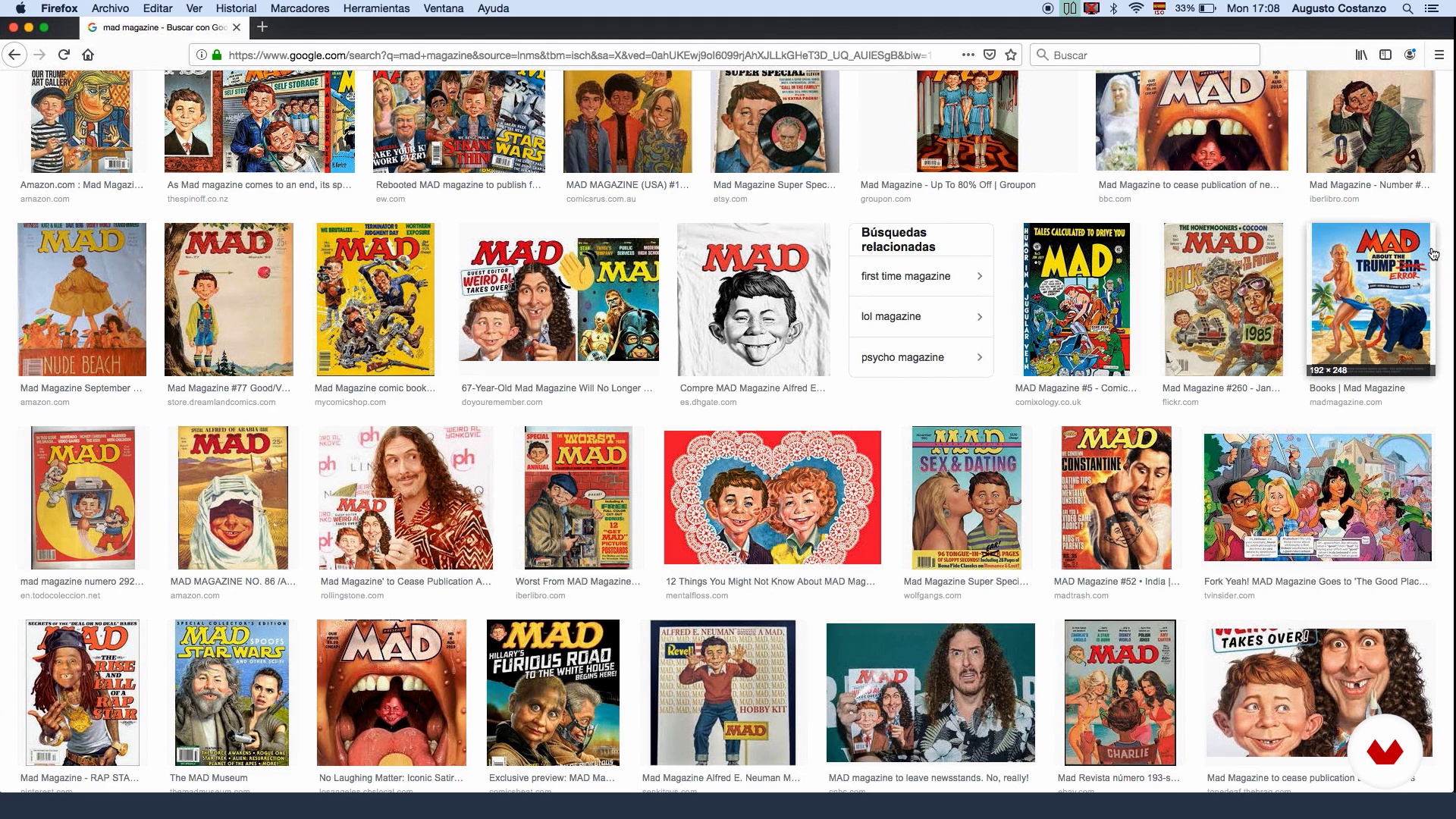Screen dimensions: 1456x819
Task: Open MAD Constantine India cover thumbnail
Action: [1116, 497]
